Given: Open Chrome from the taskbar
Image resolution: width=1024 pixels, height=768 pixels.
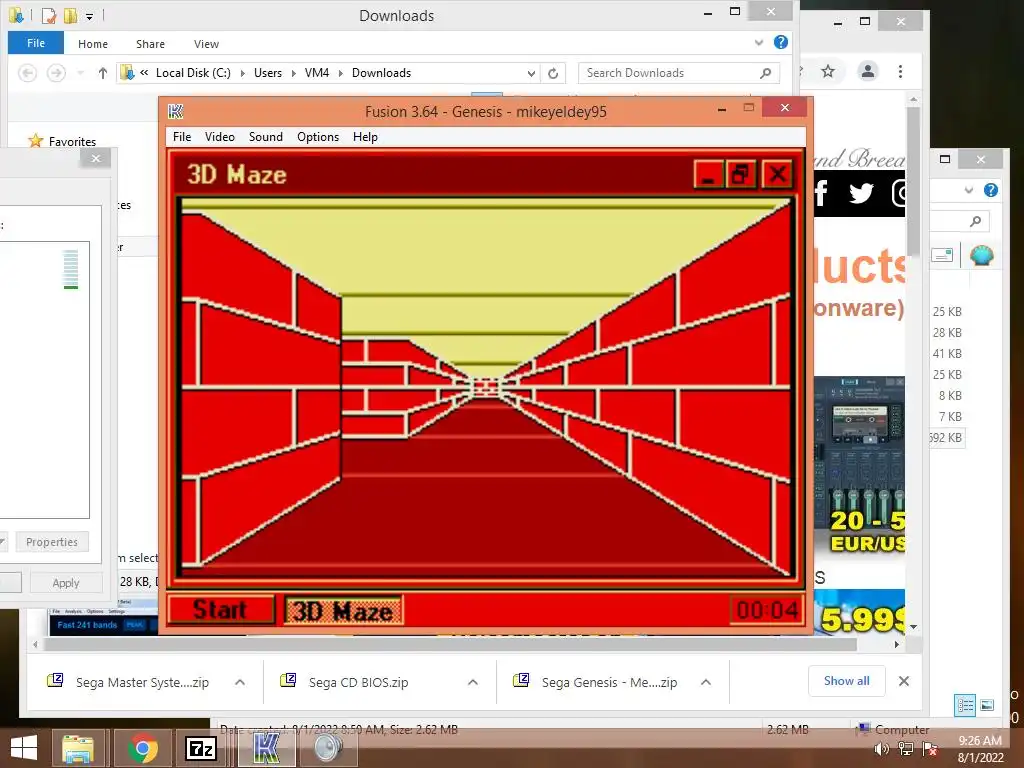Looking at the screenshot, I should click(142, 748).
